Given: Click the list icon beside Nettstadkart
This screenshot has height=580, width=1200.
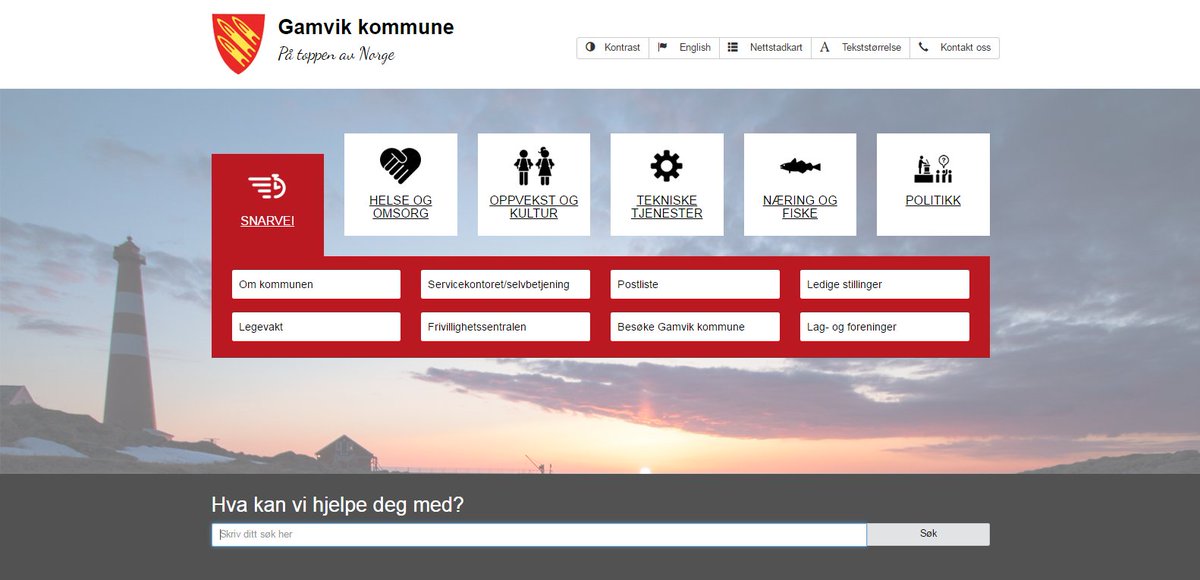Looking at the screenshot, I should 733,47.
